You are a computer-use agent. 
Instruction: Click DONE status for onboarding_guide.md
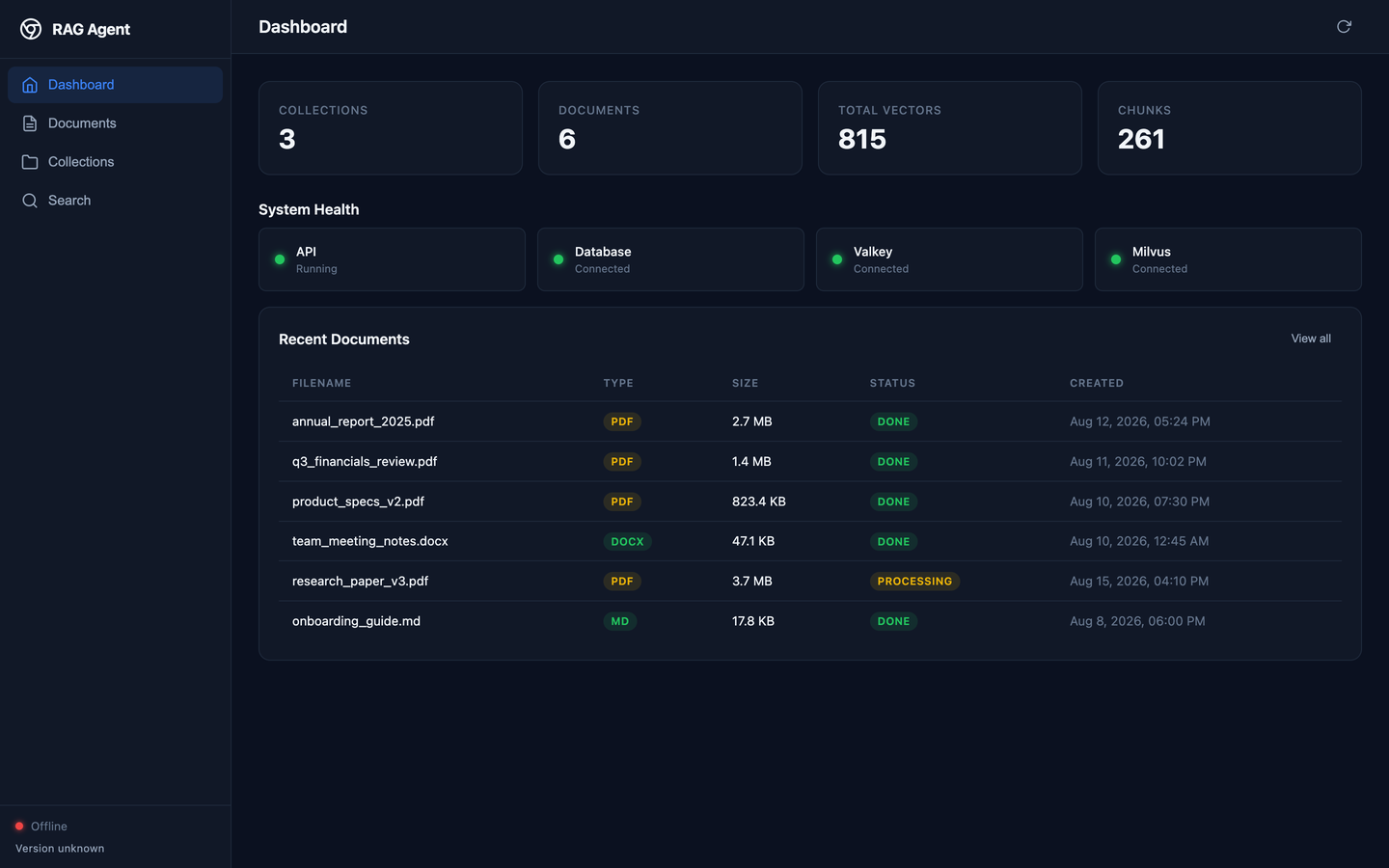point(893,622)
